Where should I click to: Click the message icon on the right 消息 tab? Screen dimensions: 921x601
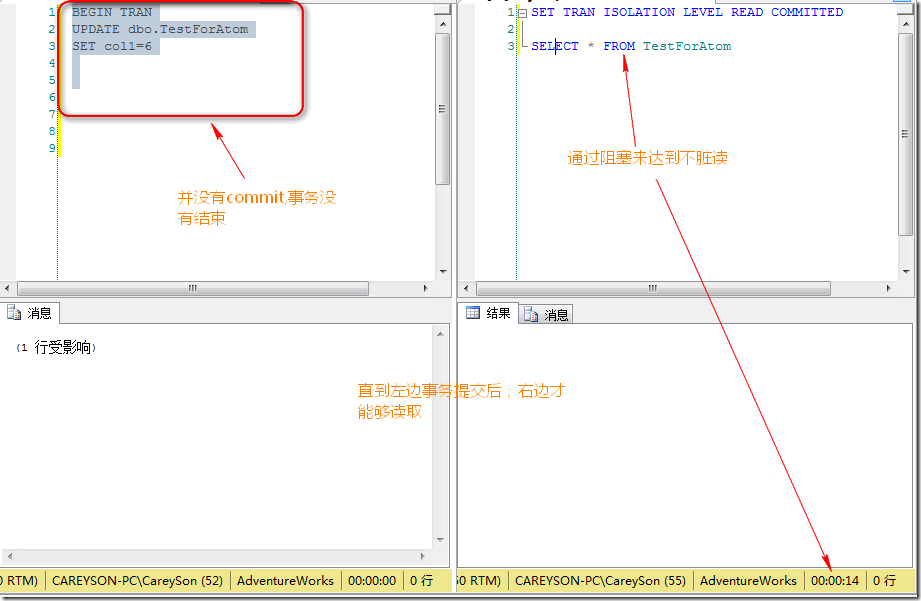(x=531, y=313)
